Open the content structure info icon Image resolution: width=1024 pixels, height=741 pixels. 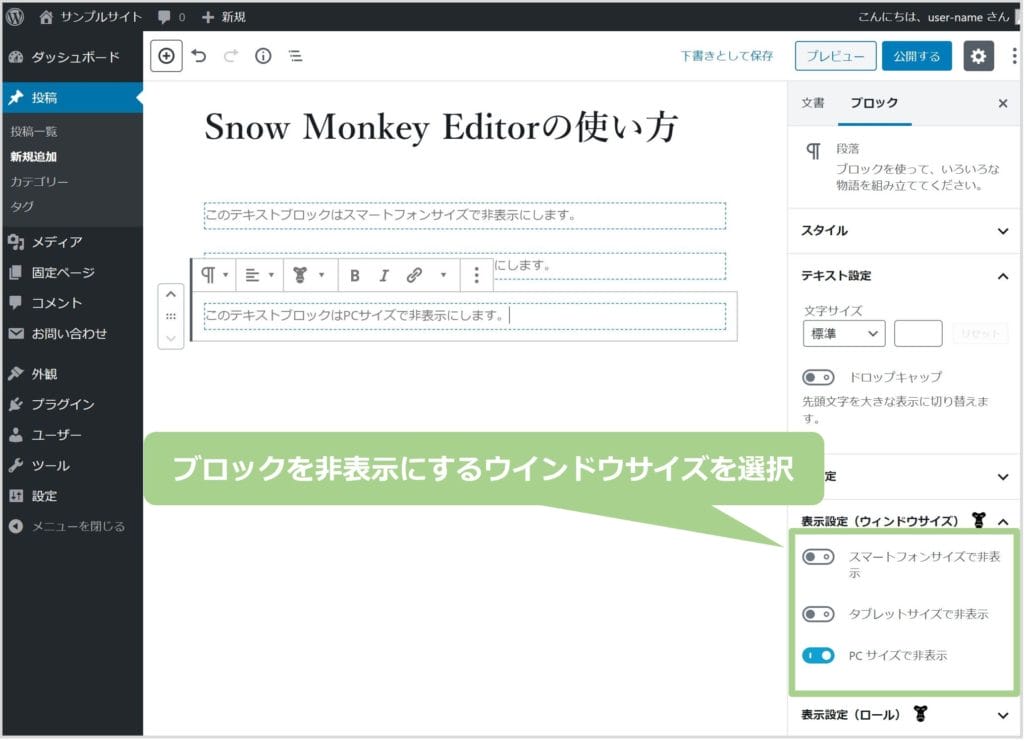[263, 56]
